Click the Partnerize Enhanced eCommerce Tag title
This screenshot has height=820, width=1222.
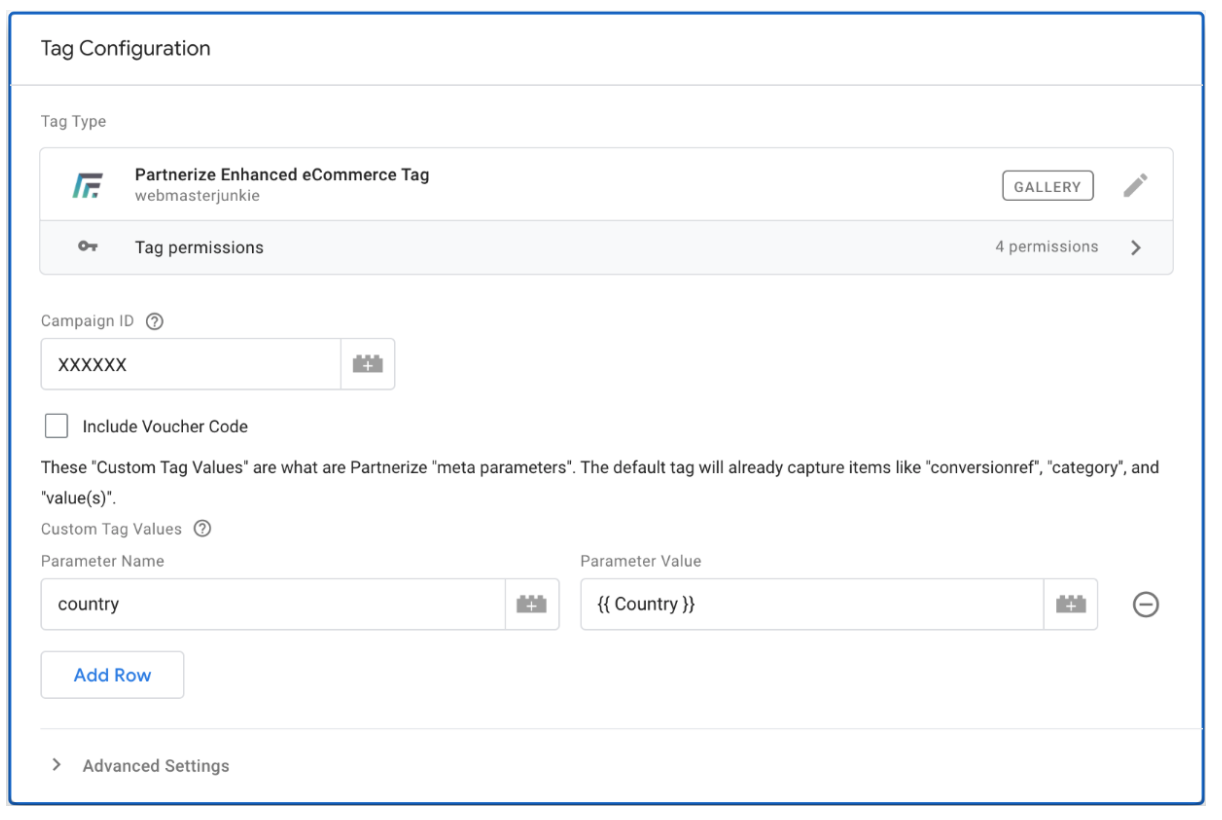(282, 174)
